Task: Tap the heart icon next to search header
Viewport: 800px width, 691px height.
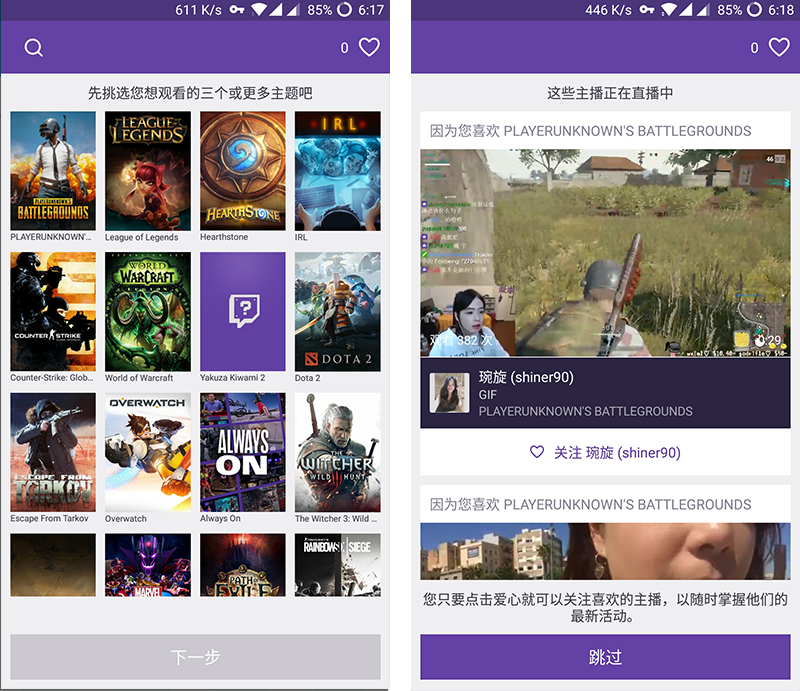Action: click(x=369, y=47)
